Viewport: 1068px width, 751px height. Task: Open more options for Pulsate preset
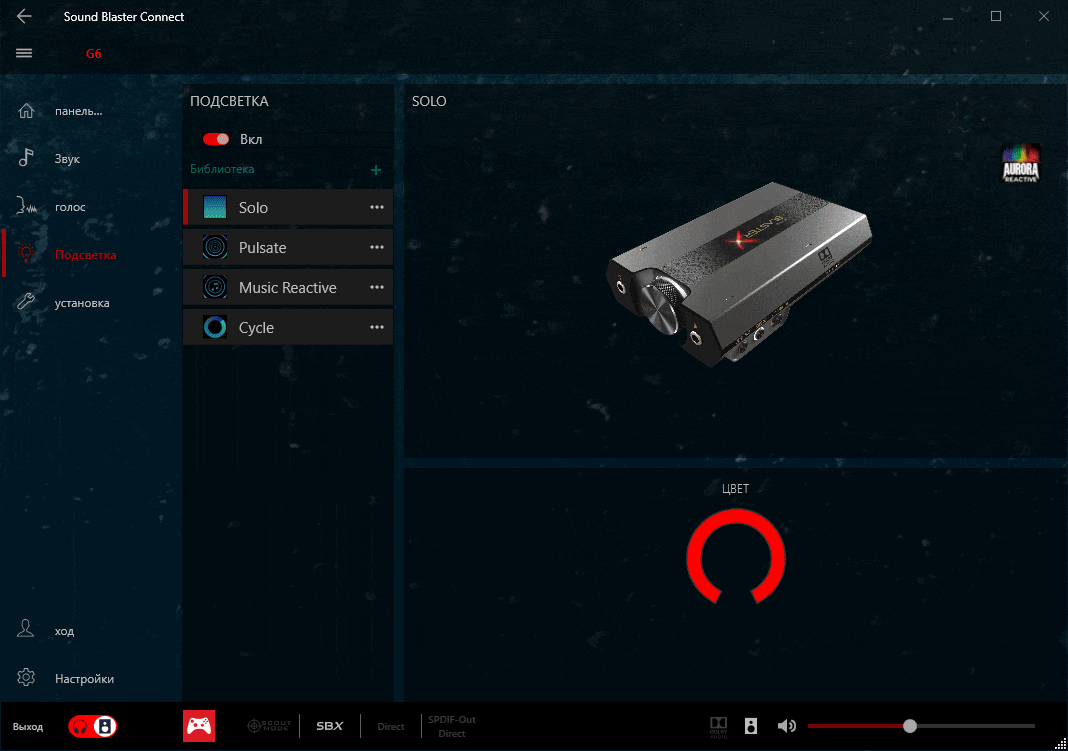tap(377, 247)
